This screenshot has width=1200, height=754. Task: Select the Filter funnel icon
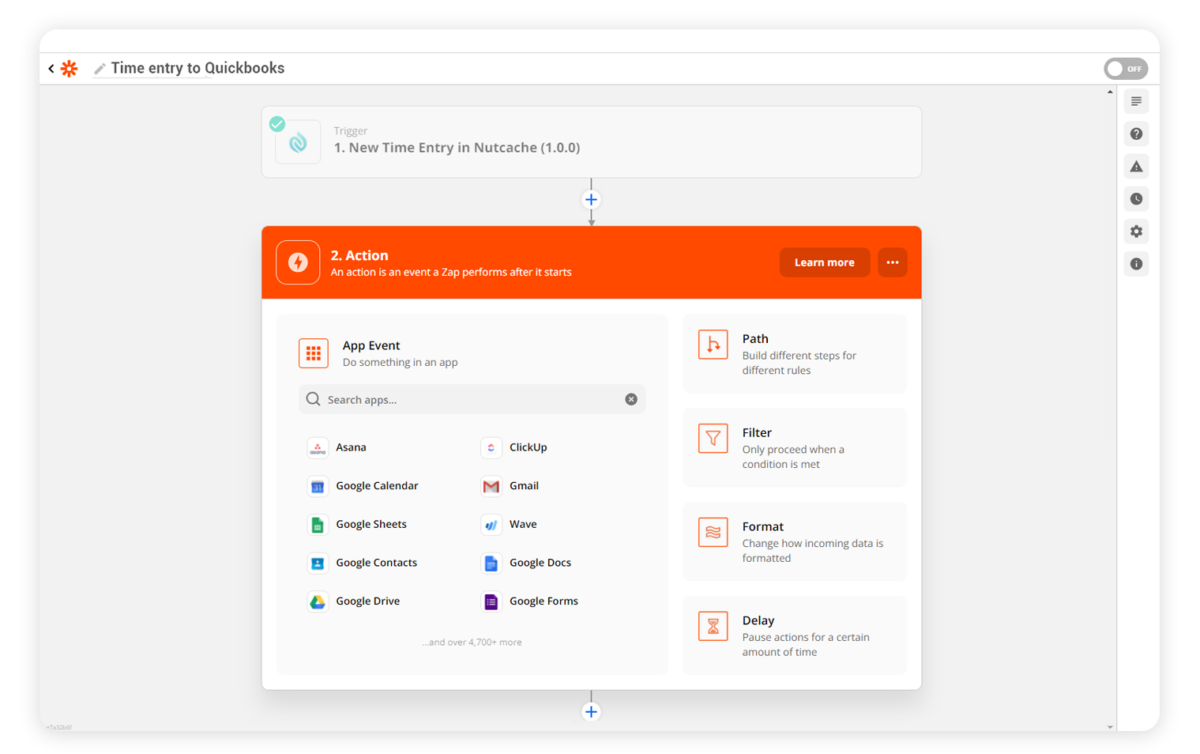click(712, 440)
